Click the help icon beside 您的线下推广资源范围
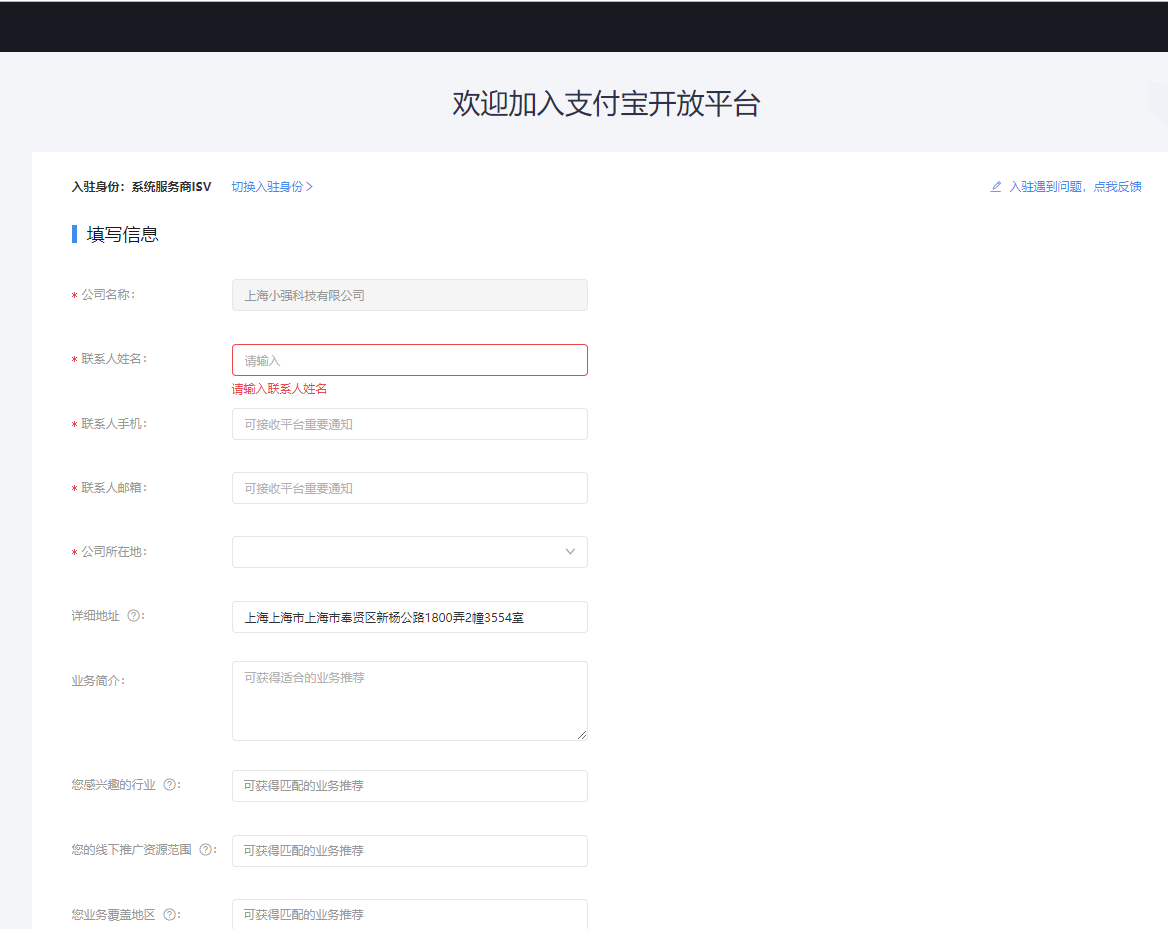This screenshot has width=1168, height=929. (206, 849)
